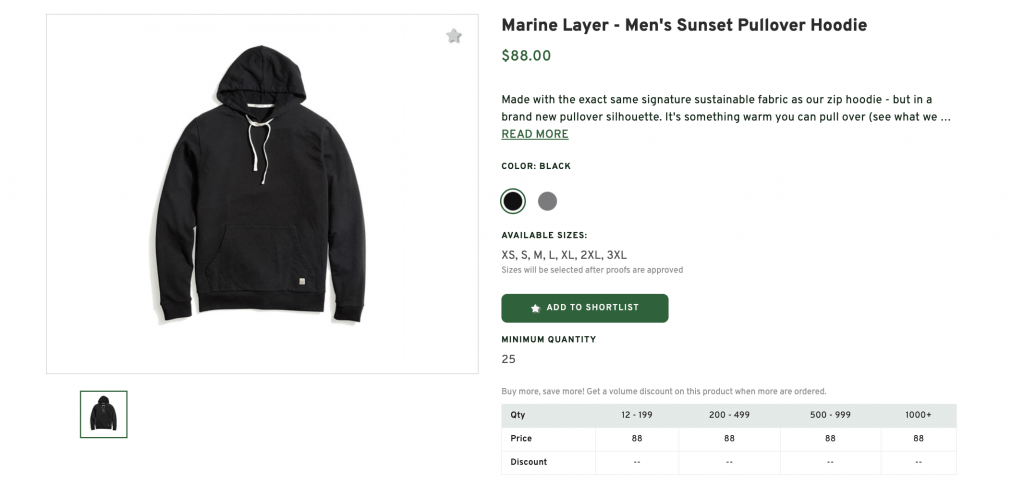Click the Marine Layer hoodie product title
Image resolution: width=1024 pixels, height=485 pixels.
coord(683,25)
